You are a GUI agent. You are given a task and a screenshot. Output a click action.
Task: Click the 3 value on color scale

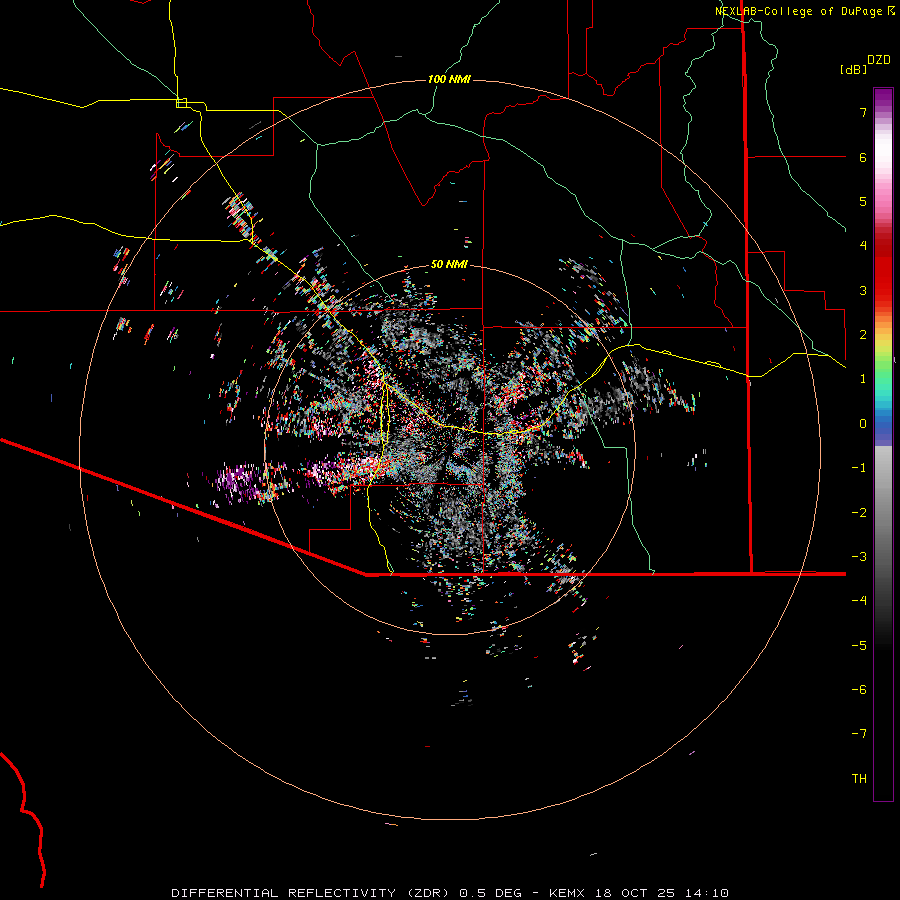point(863,290)
